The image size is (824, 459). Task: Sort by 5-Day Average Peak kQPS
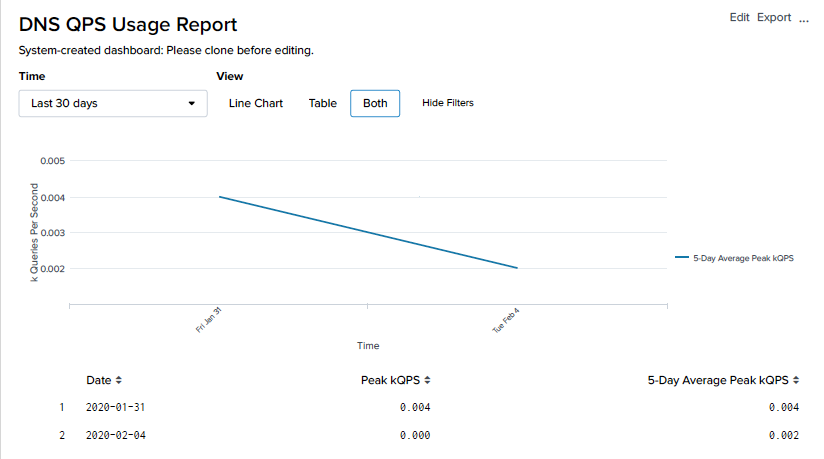click(x=796, y=380)
